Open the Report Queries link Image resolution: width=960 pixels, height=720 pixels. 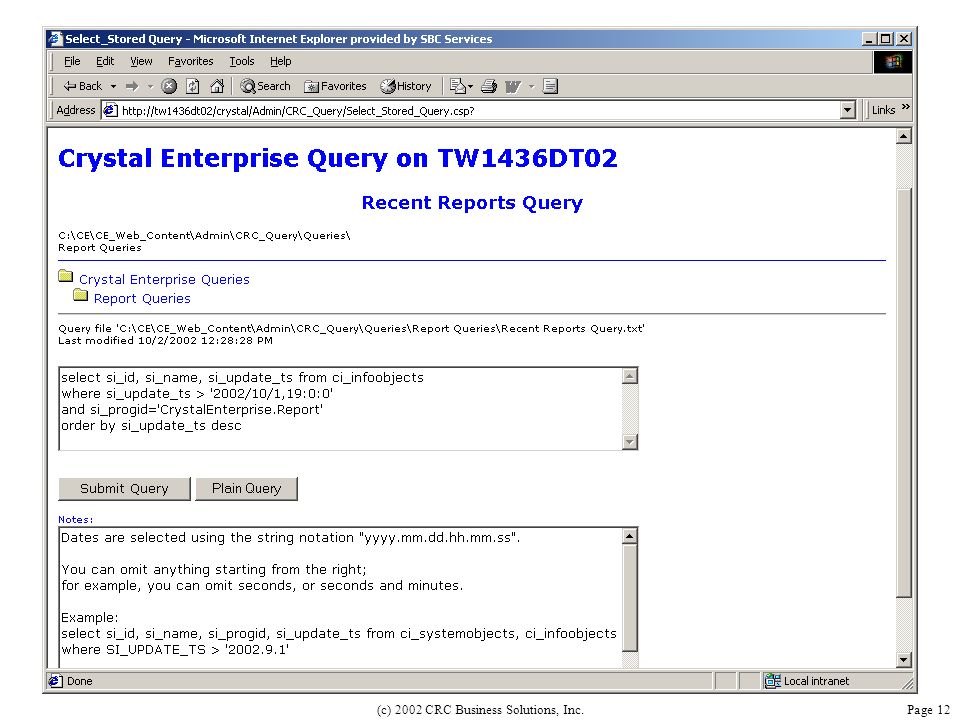[142, 299]
